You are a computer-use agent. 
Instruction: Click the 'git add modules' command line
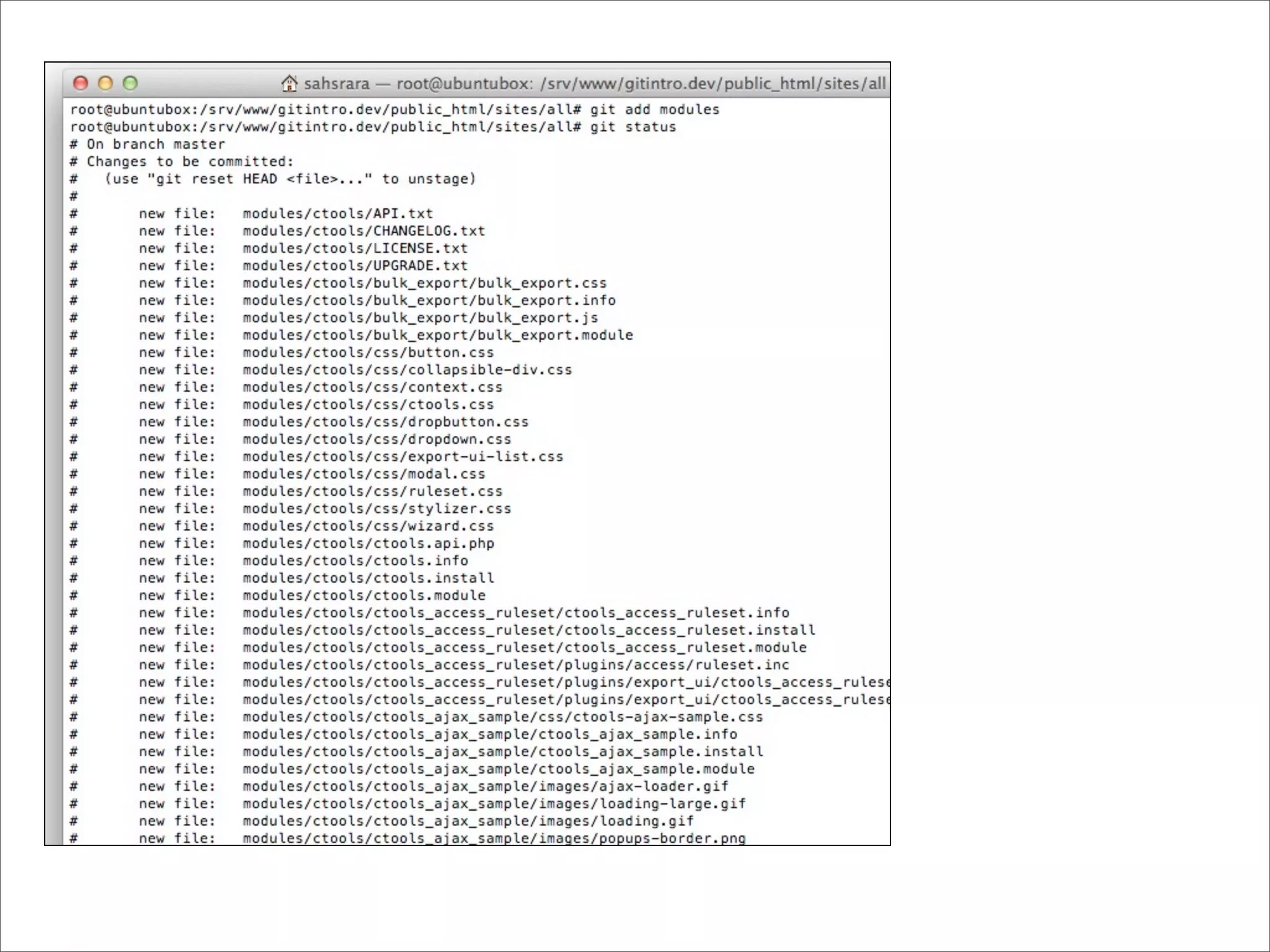click(394, 110)
